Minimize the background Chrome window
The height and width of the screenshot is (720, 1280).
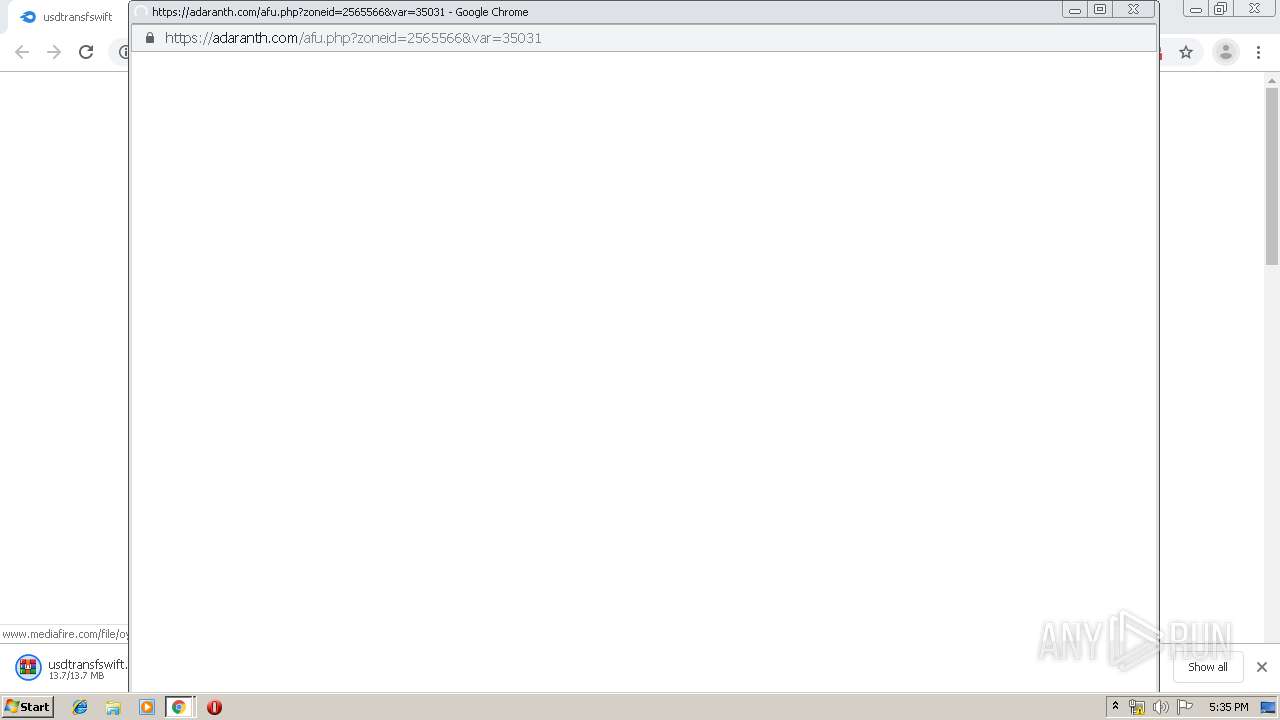[x=1196, y=9]
